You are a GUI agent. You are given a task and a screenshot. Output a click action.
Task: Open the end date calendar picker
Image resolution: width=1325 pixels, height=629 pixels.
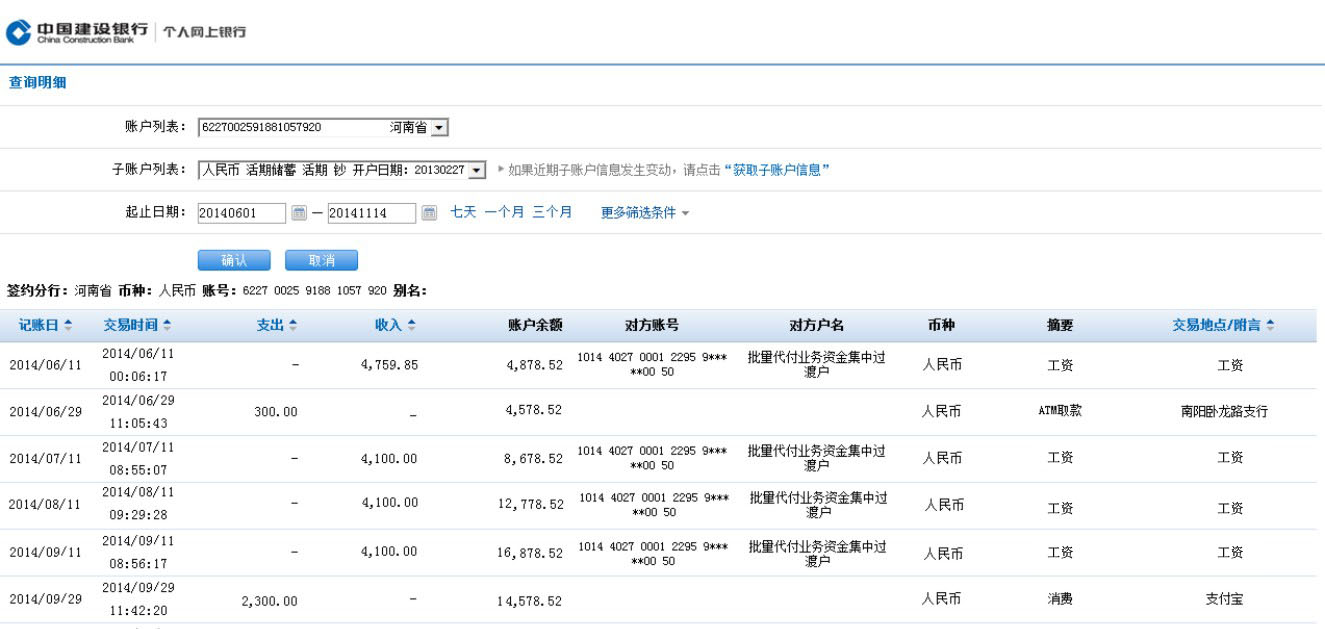pyautogui.click(x=429, y=212)
